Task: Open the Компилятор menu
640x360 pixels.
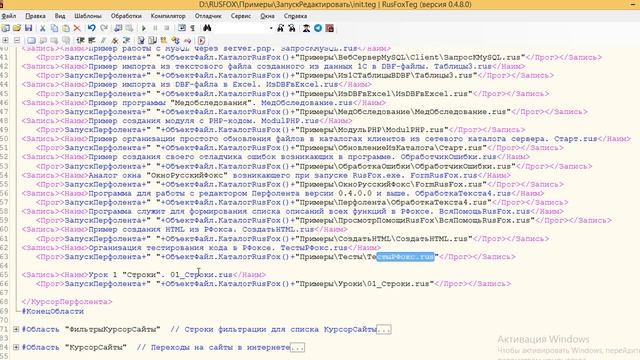Action: [168, 16]
